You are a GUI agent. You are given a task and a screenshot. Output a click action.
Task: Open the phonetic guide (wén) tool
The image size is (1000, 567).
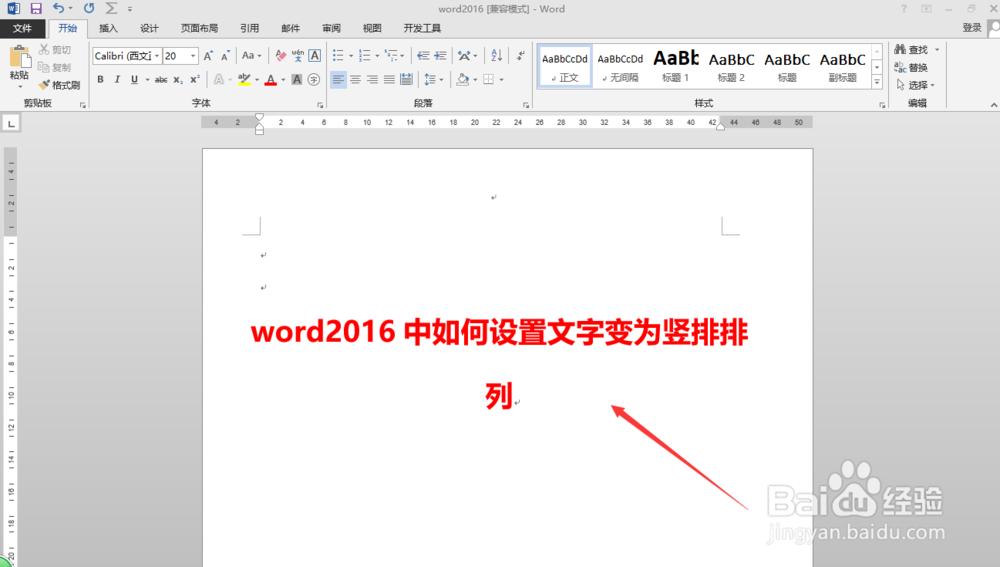[298, 56]
